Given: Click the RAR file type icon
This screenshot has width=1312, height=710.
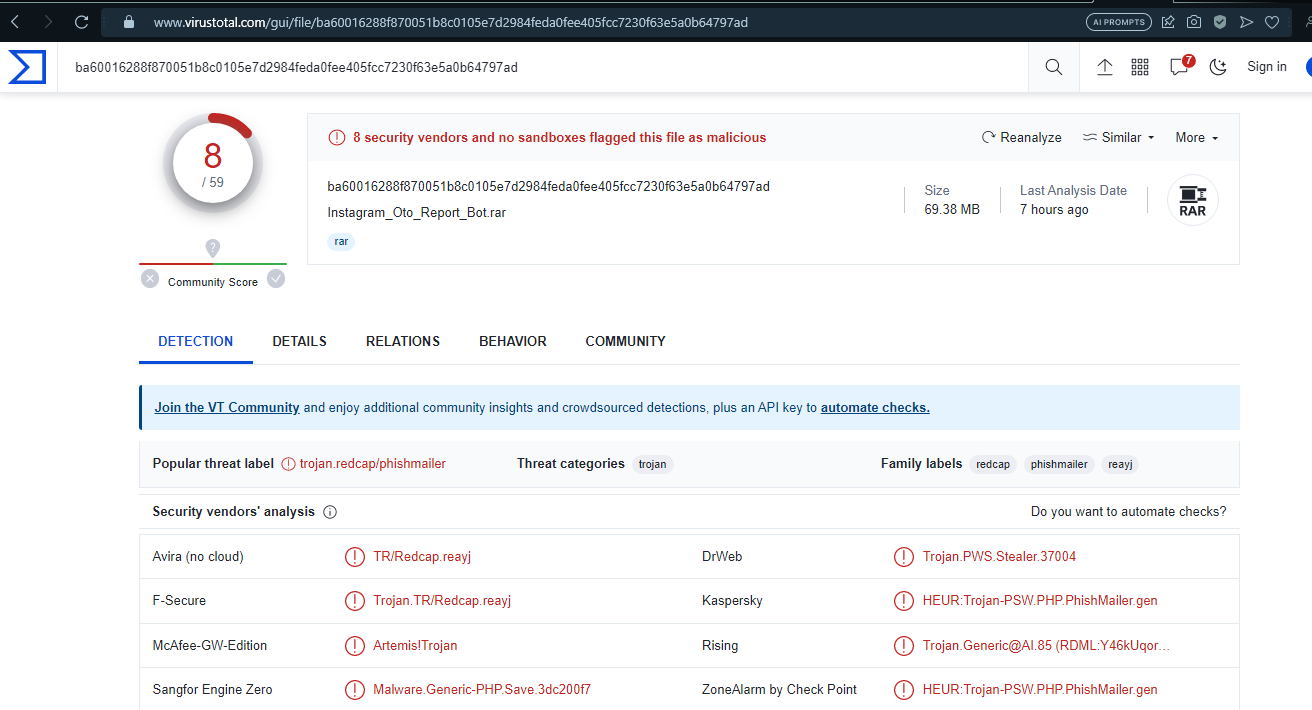Looking at the screenshot, I should pos(1192,200).
